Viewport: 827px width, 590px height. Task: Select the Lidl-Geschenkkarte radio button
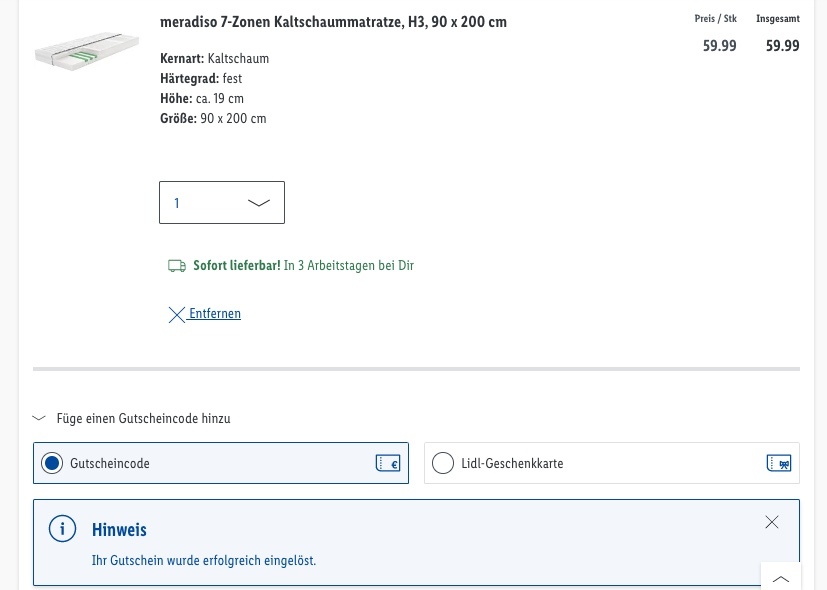click(x=443, y=463)
